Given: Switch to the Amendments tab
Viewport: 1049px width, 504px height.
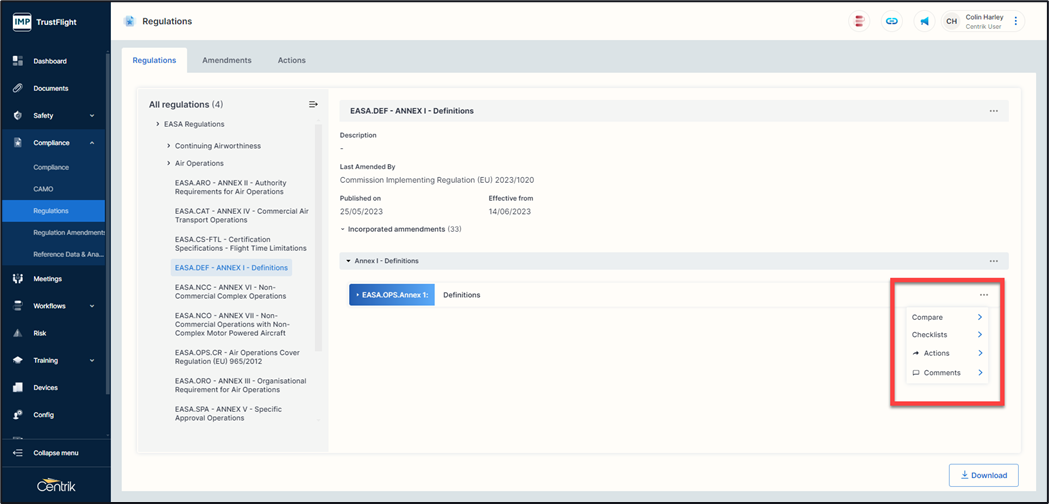Looking at the screenshot, I should click(227, 60).
